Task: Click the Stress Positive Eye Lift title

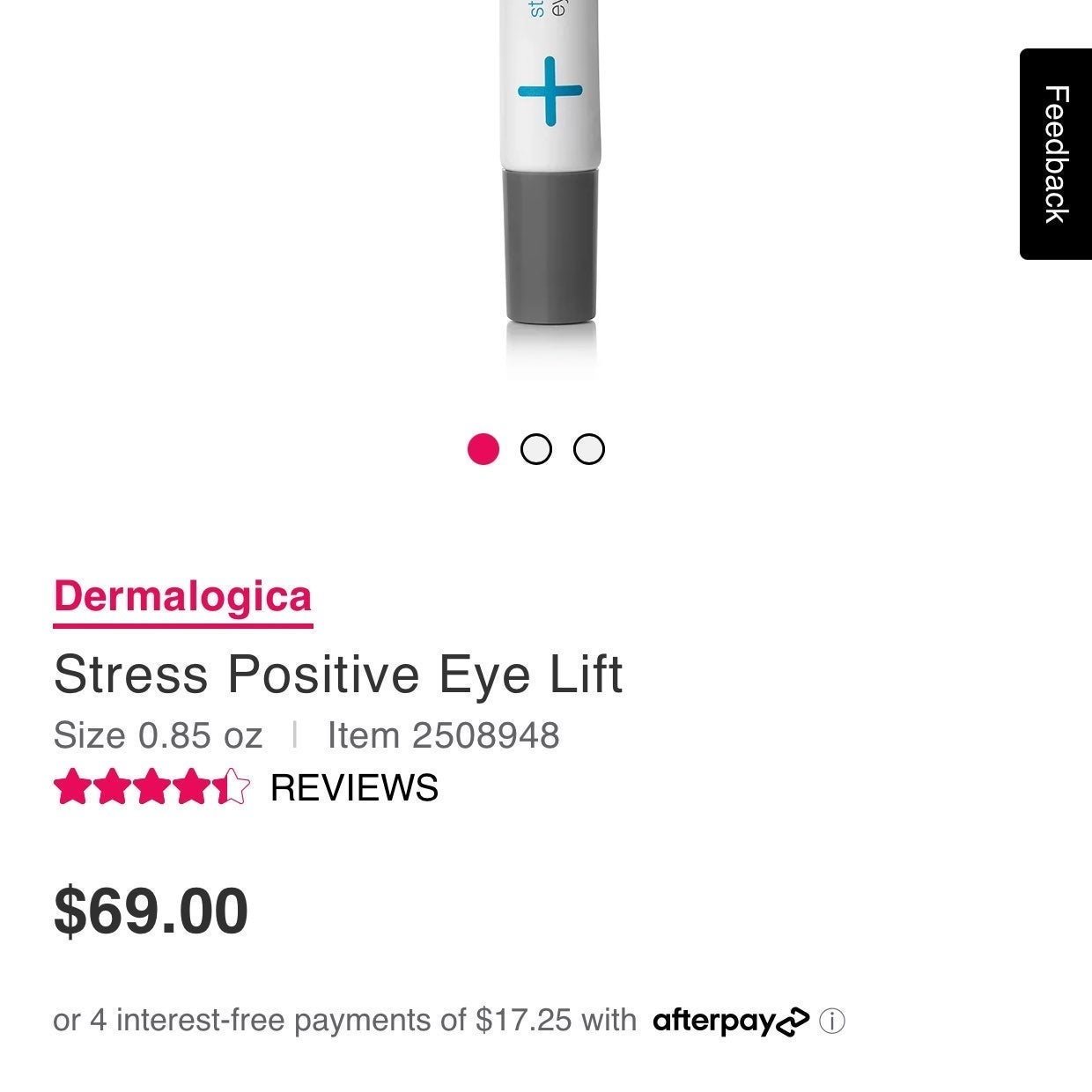Action: [338, 675]
